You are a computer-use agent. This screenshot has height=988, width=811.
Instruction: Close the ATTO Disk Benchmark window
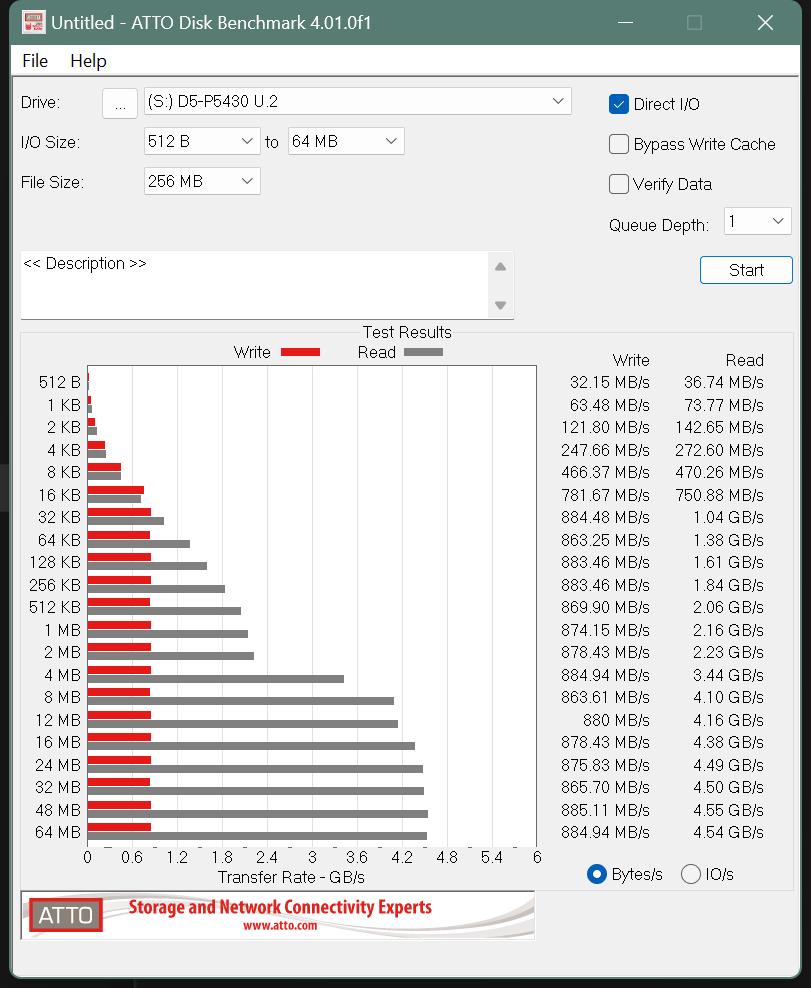[x=765, y=23]
